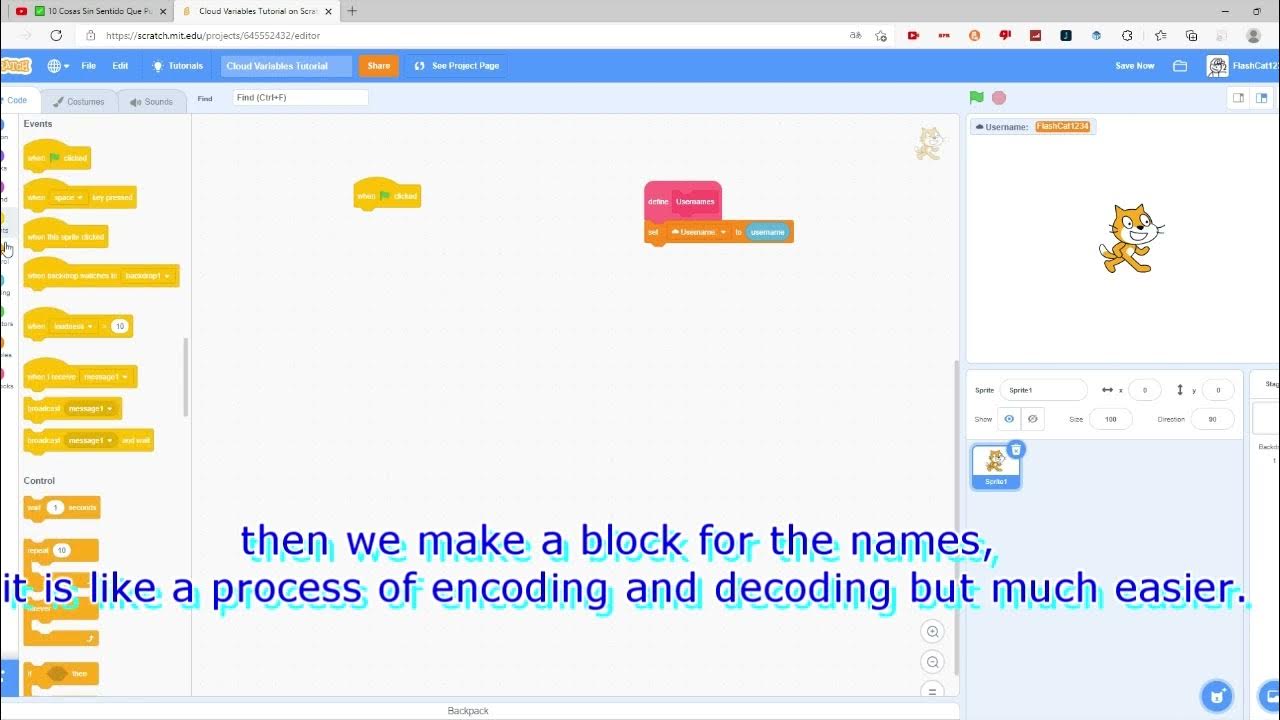Reset workspace zoom with equals icon

(933, 691)
